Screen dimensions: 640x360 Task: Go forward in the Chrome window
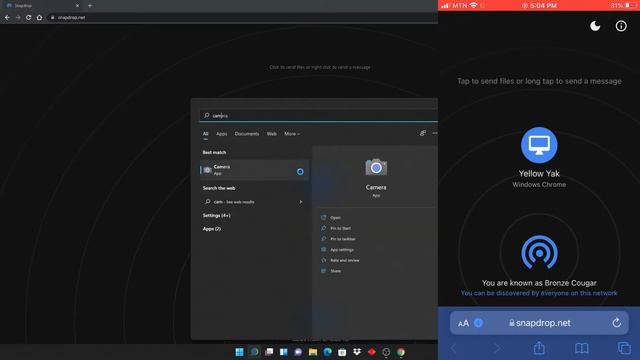click(x=18, y=18)
